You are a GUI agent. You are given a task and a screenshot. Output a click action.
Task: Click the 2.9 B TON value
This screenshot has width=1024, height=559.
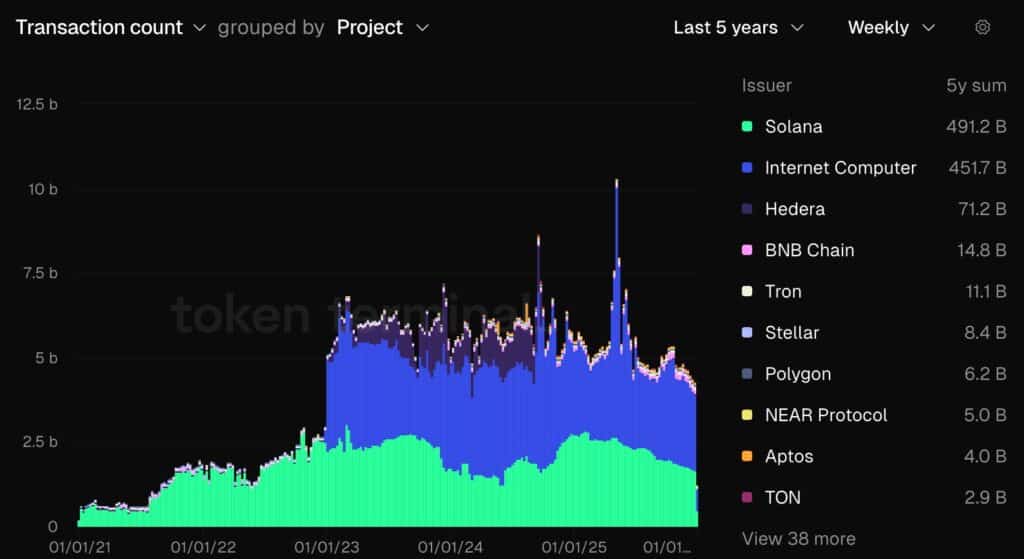(985, 498)
